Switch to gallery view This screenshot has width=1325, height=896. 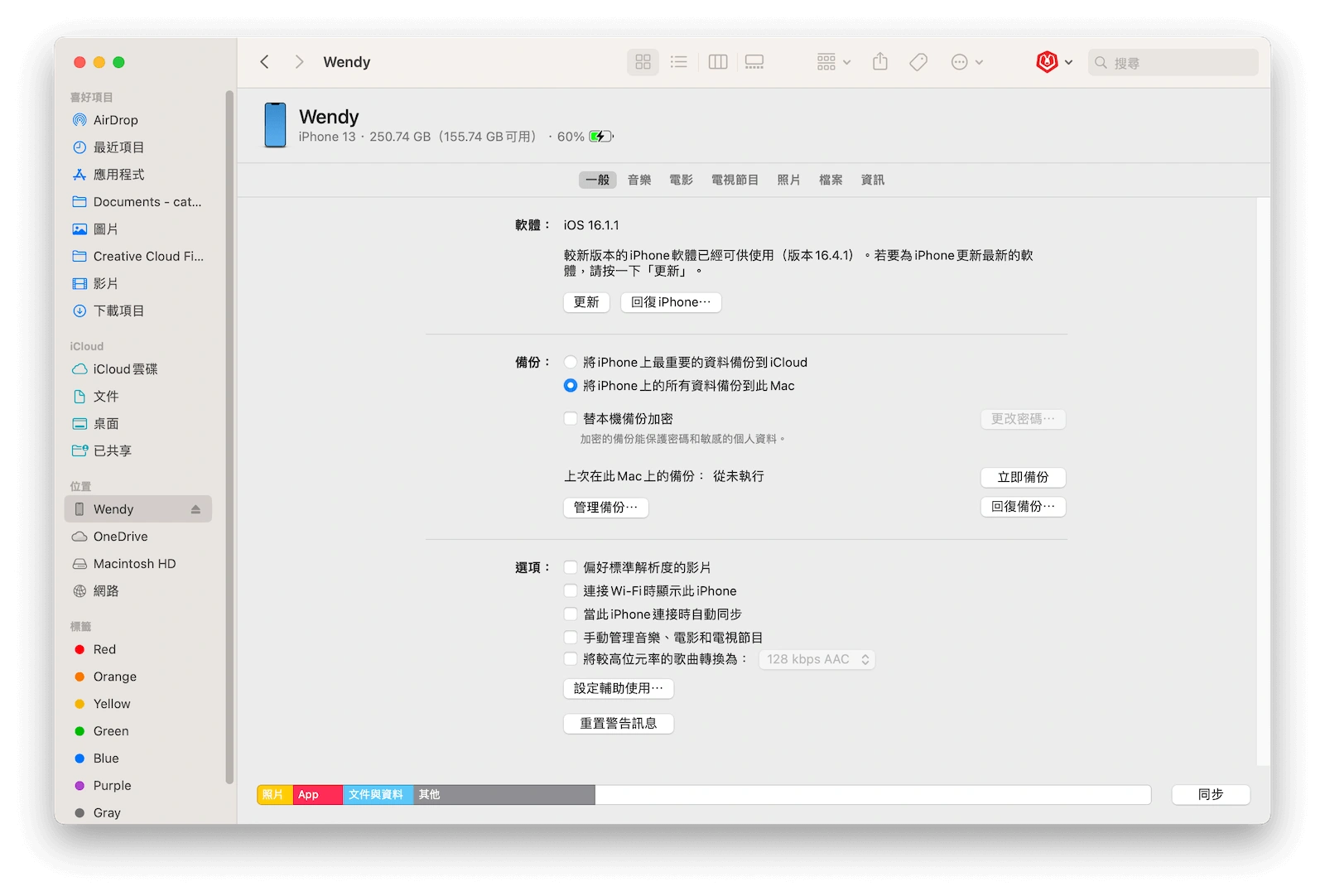click(x=754, y=62)
